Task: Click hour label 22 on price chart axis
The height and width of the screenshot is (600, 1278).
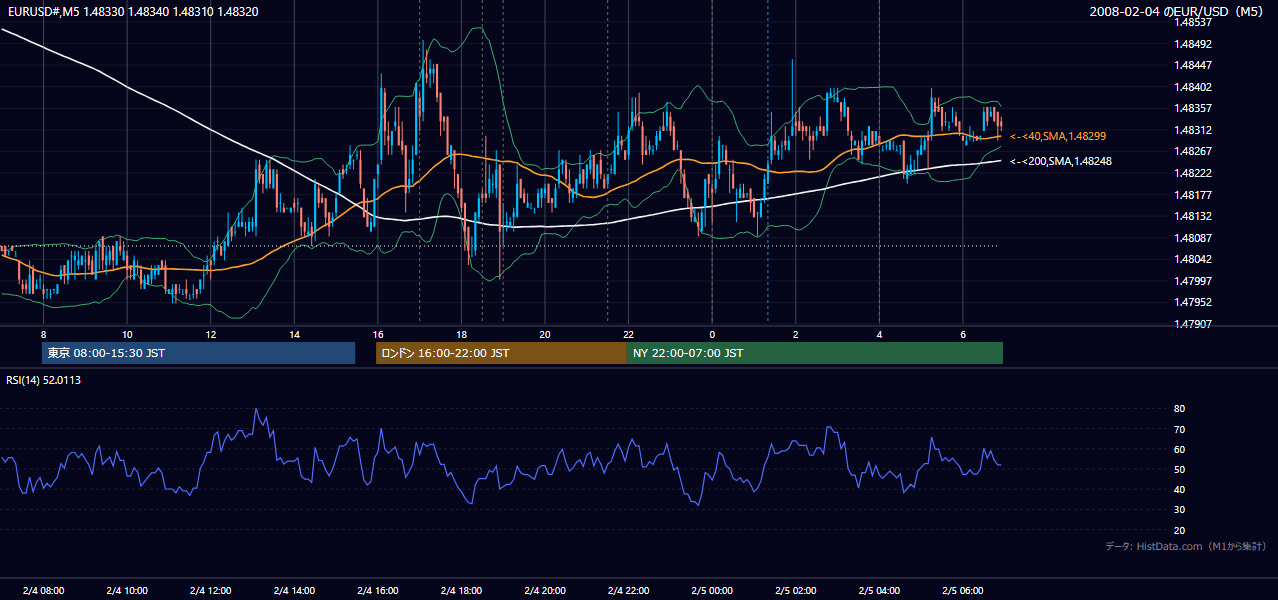Action: click(628, 334)
